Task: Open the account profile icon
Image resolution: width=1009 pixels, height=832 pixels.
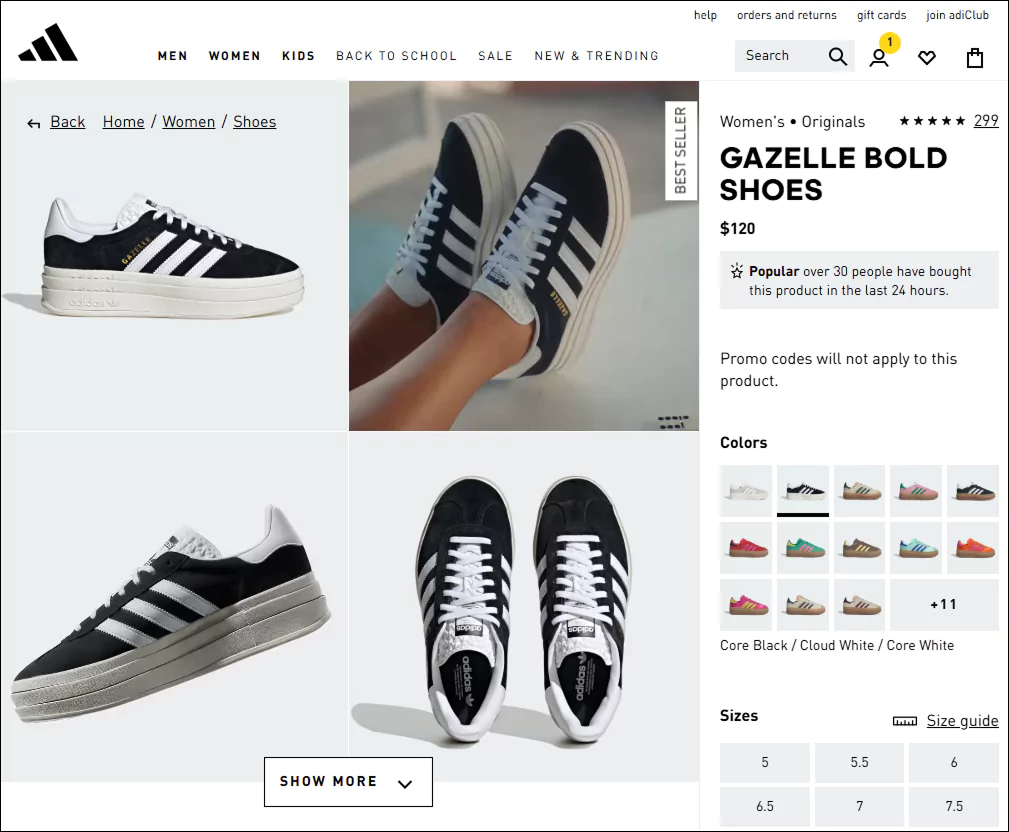Action: tap(879, 58)
